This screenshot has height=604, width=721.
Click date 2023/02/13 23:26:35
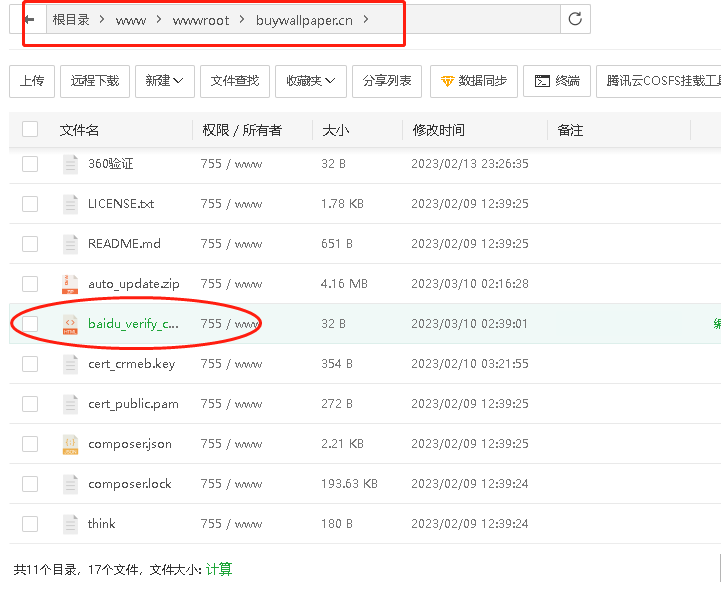pos(469,164)
